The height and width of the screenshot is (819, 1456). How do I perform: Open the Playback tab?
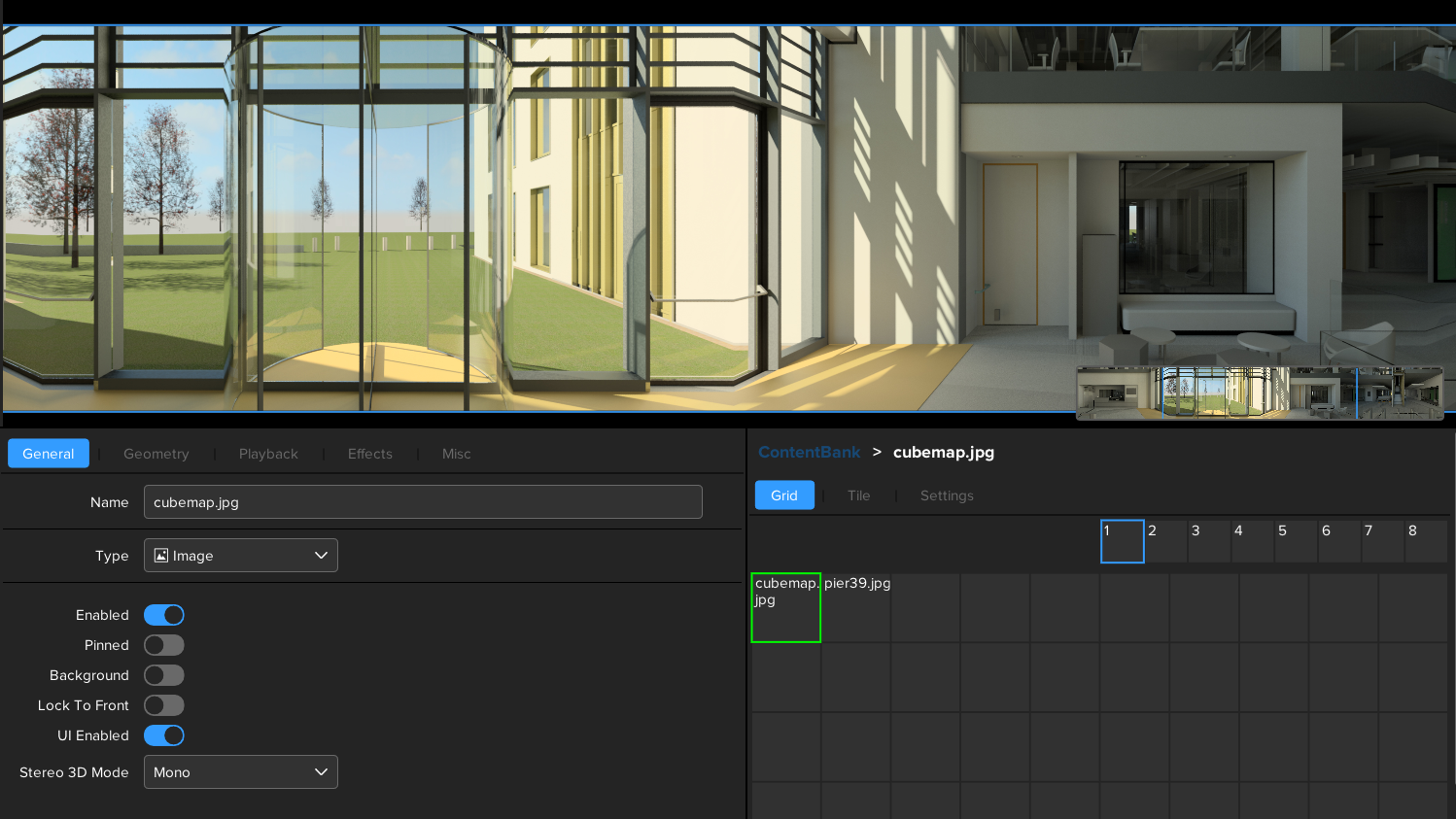click(268, 454)
